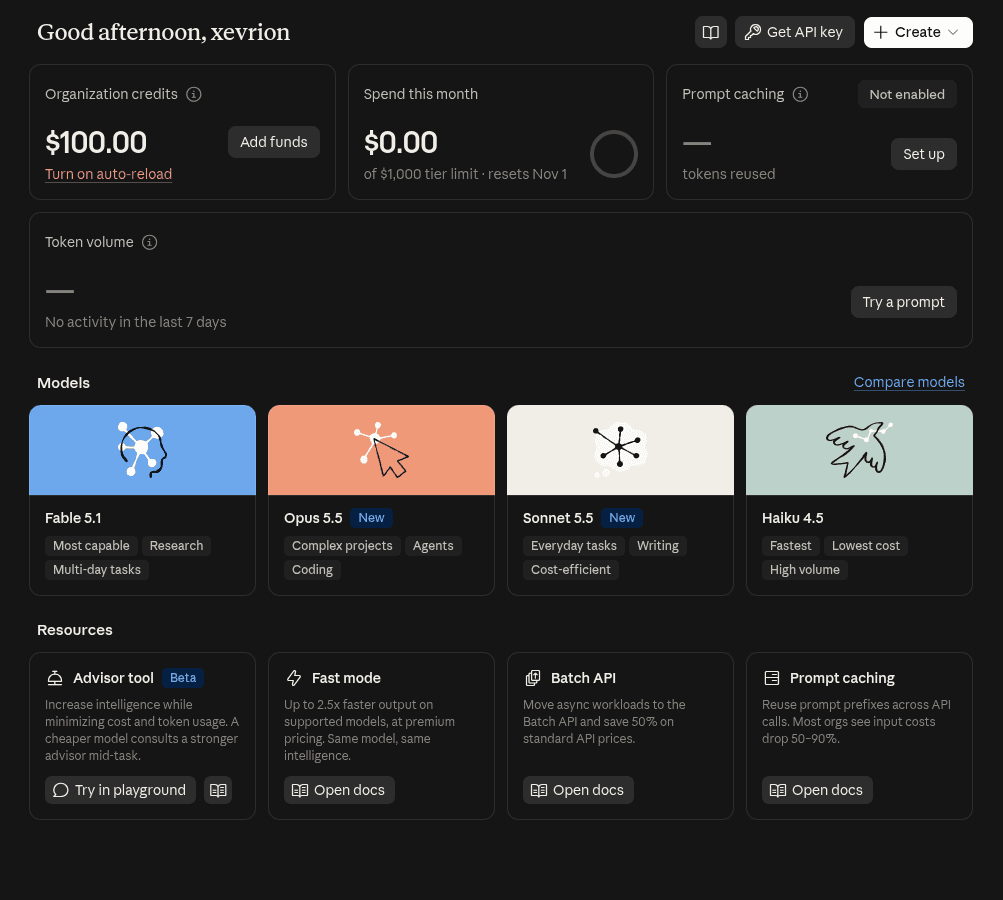Click the Opus 5.5 model illustration

tap(381, 450)
